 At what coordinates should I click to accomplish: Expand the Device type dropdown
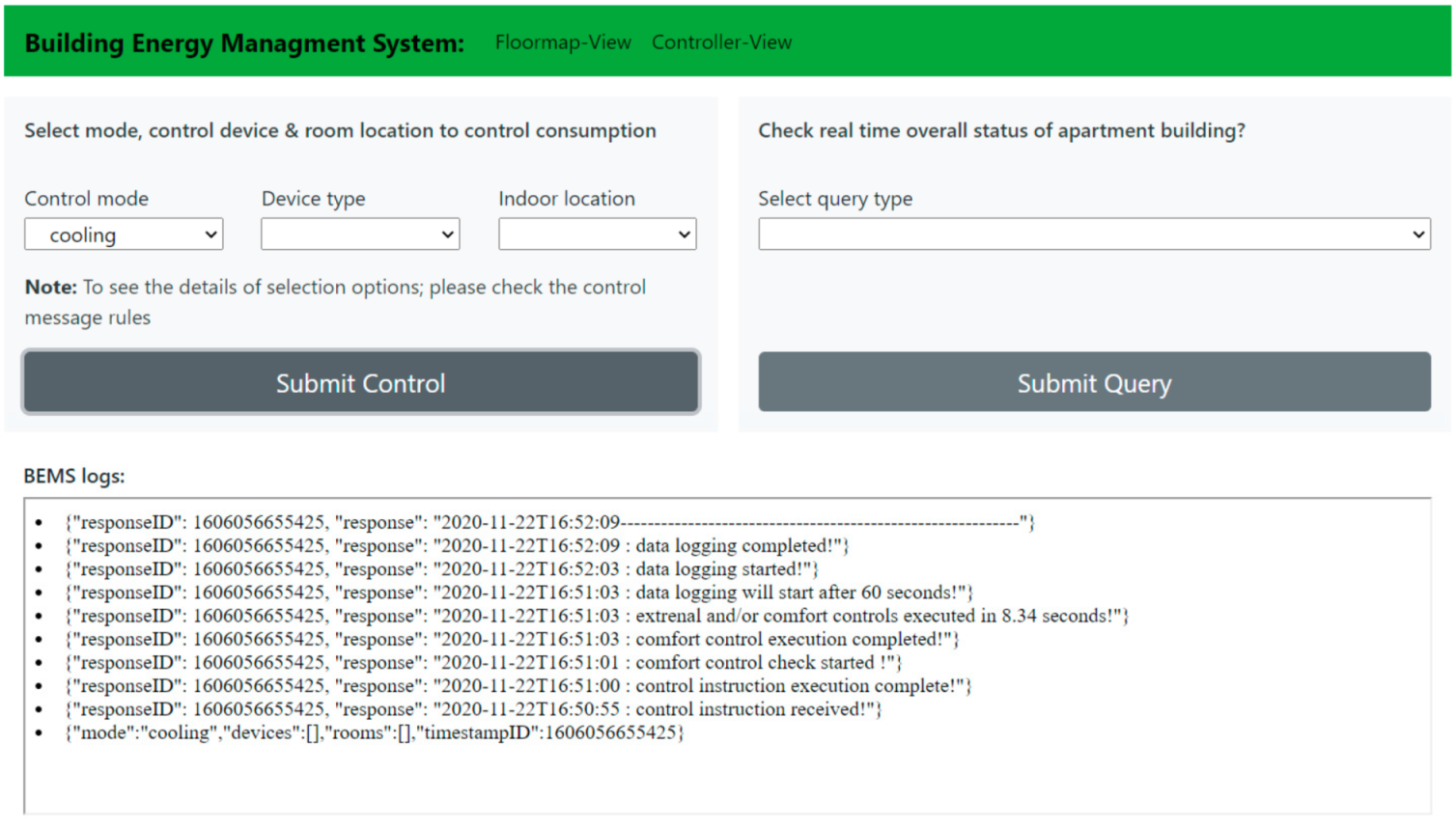[360, 235]
